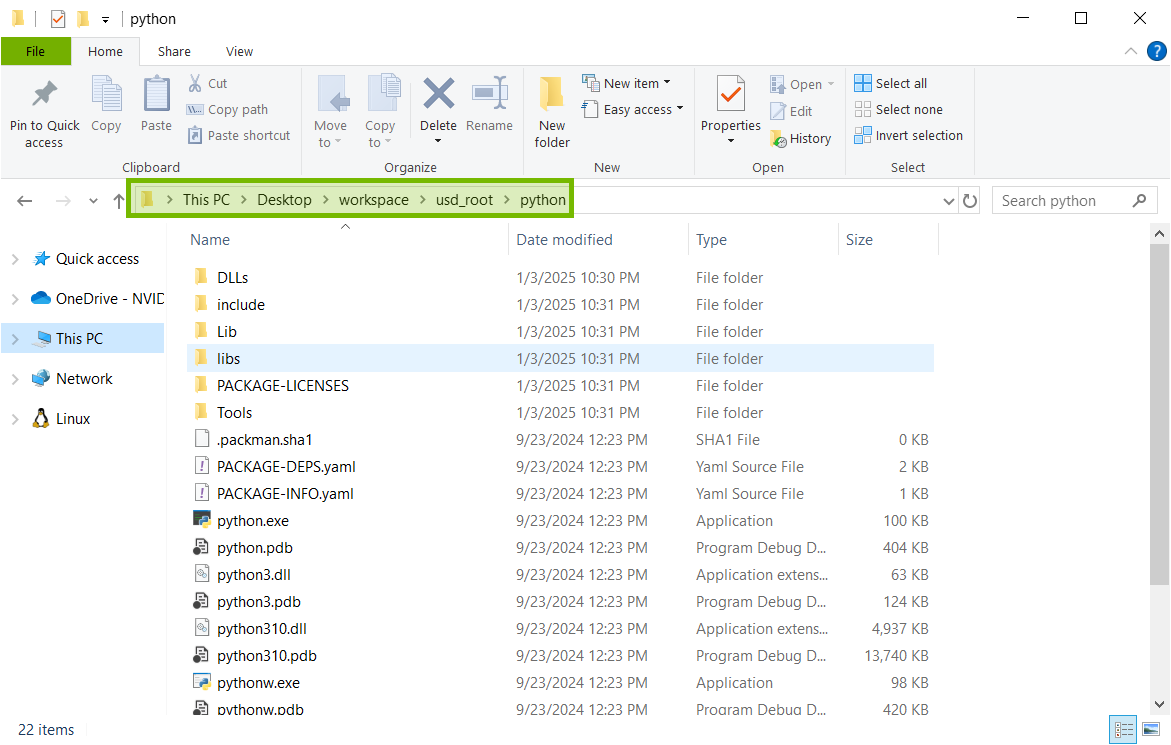Open the File menu
The width and height of the screenshot is (1171, 745).
pyautogui.click(x=35, y=52)
